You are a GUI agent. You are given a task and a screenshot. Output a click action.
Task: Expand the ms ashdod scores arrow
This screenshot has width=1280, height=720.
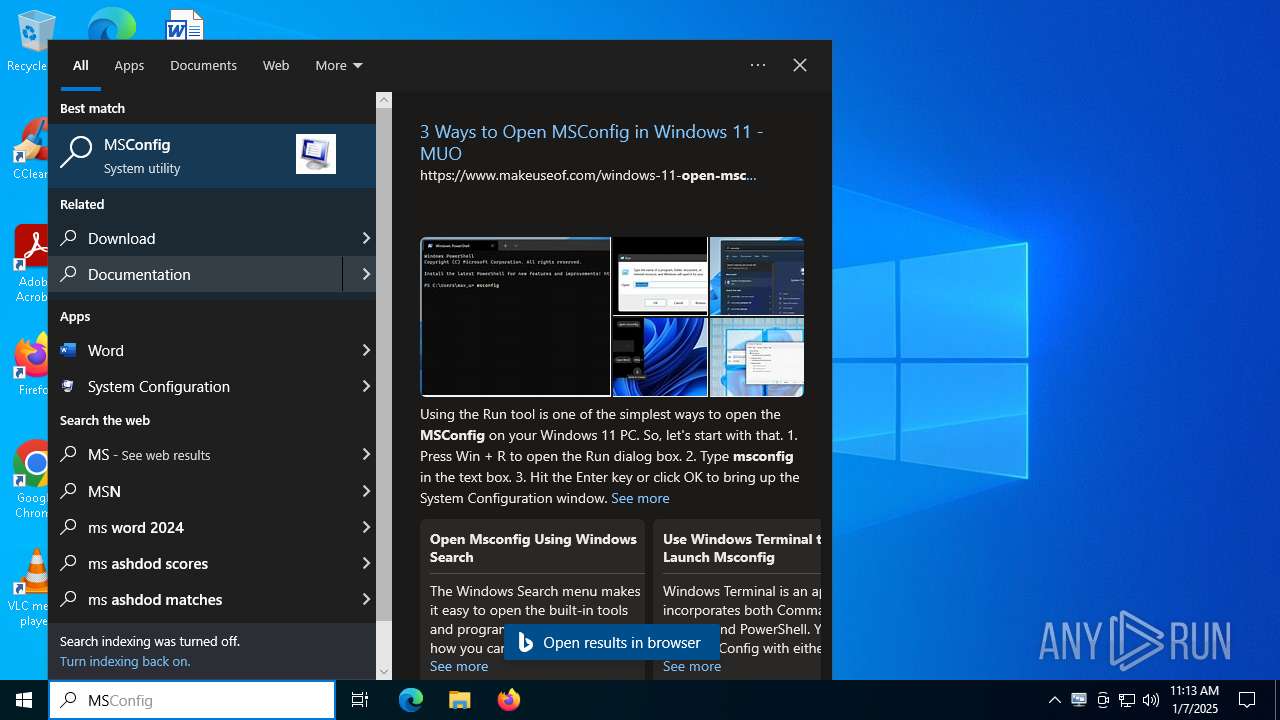pyautogui.click(x=366, y=564)
